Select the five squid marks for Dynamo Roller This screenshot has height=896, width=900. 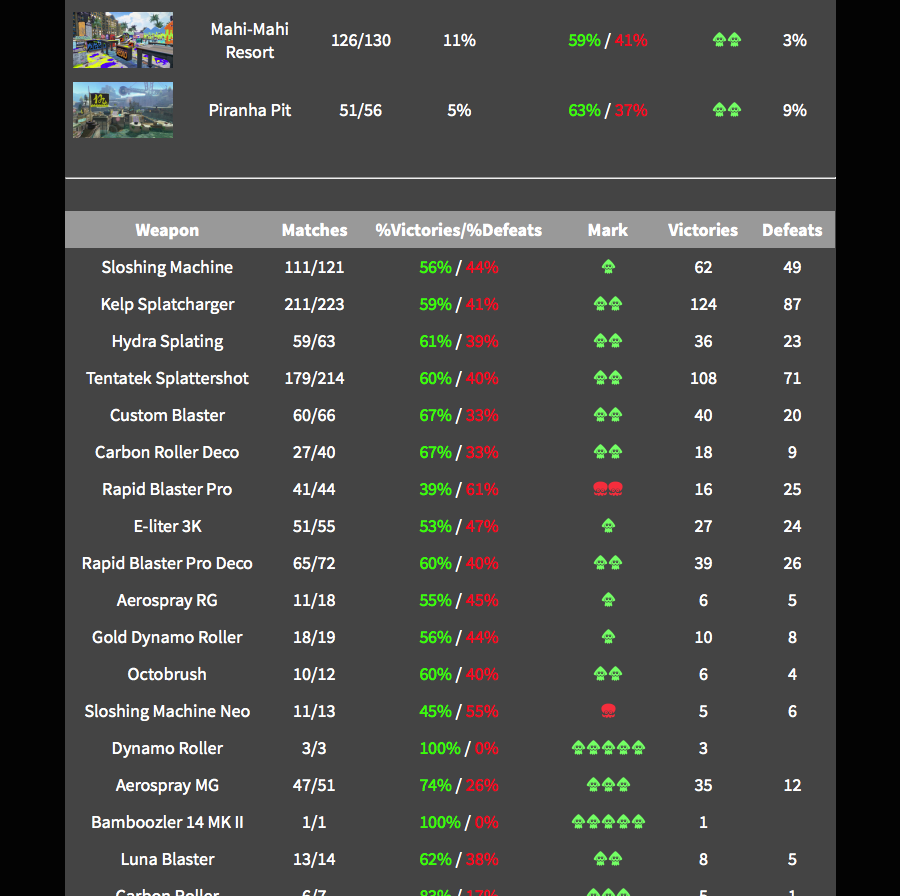click(x=607, y=748)
